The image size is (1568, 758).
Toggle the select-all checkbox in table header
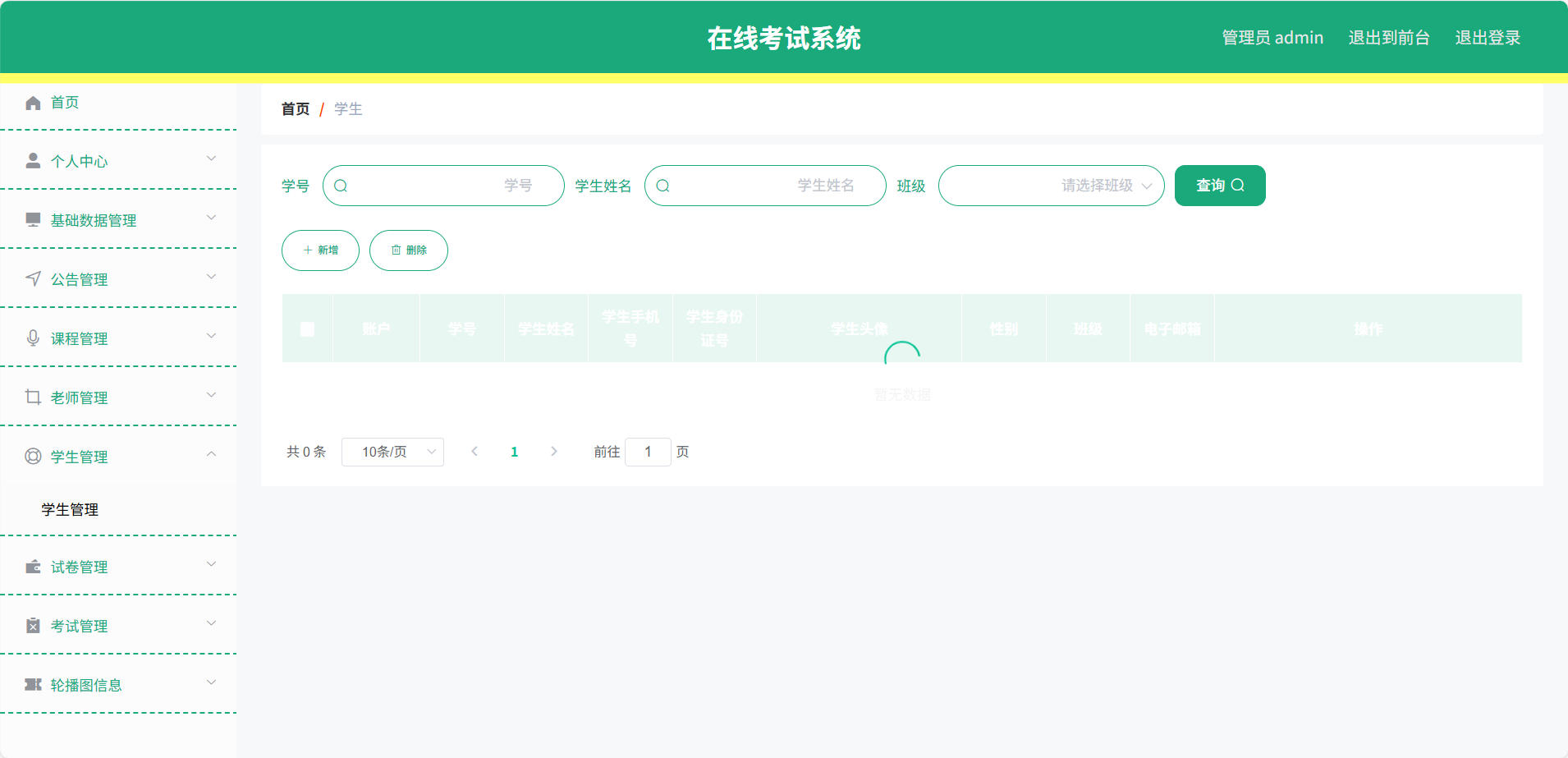pyautogui.click(x=308, y=328)
